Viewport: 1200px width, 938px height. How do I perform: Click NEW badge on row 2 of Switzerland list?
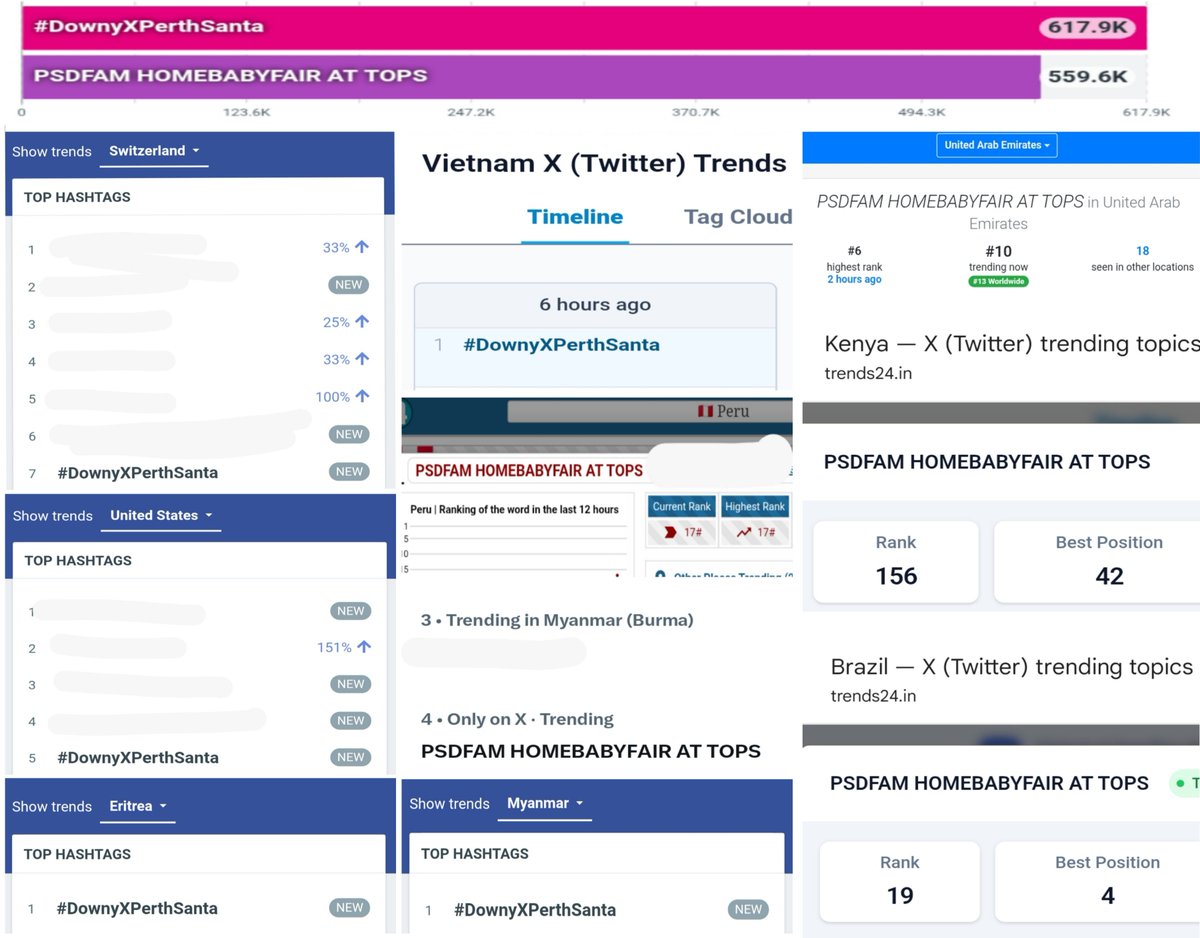(349, 285)
